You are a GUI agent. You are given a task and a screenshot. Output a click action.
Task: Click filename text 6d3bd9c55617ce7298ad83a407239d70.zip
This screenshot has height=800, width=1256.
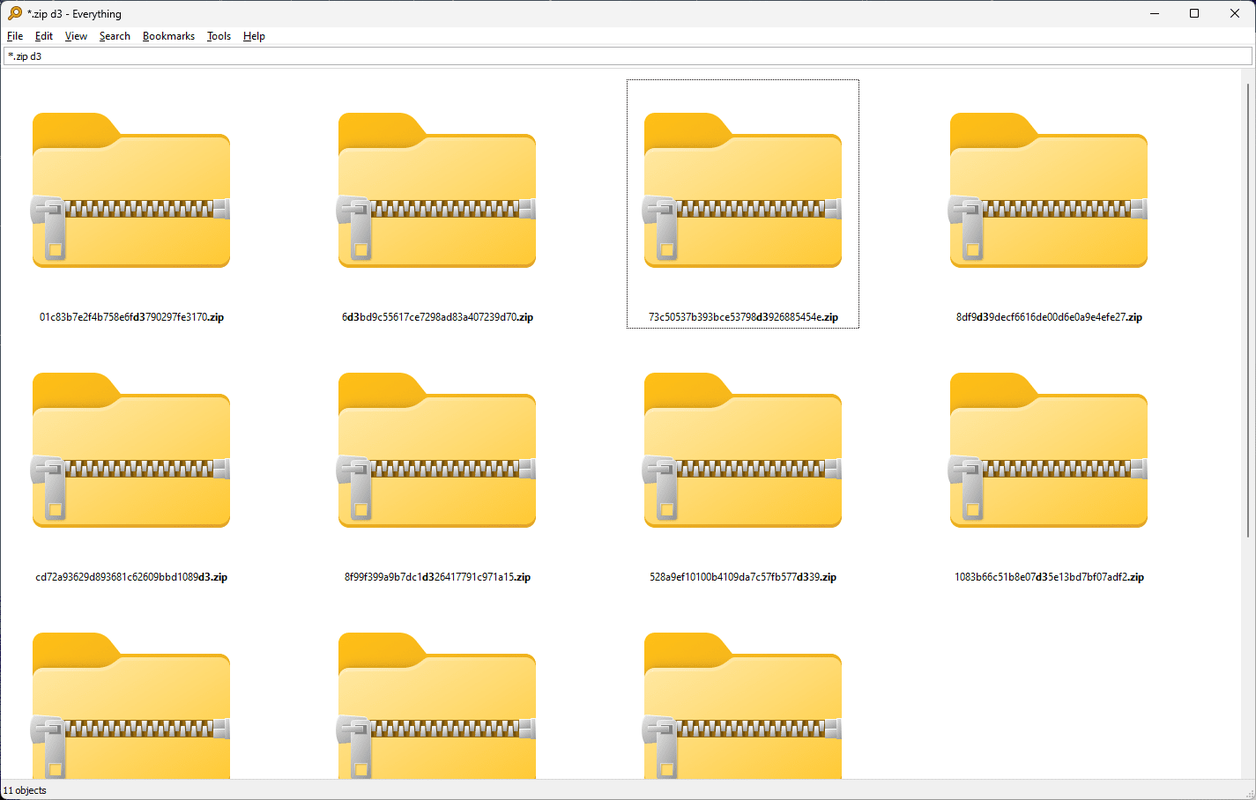437,317
